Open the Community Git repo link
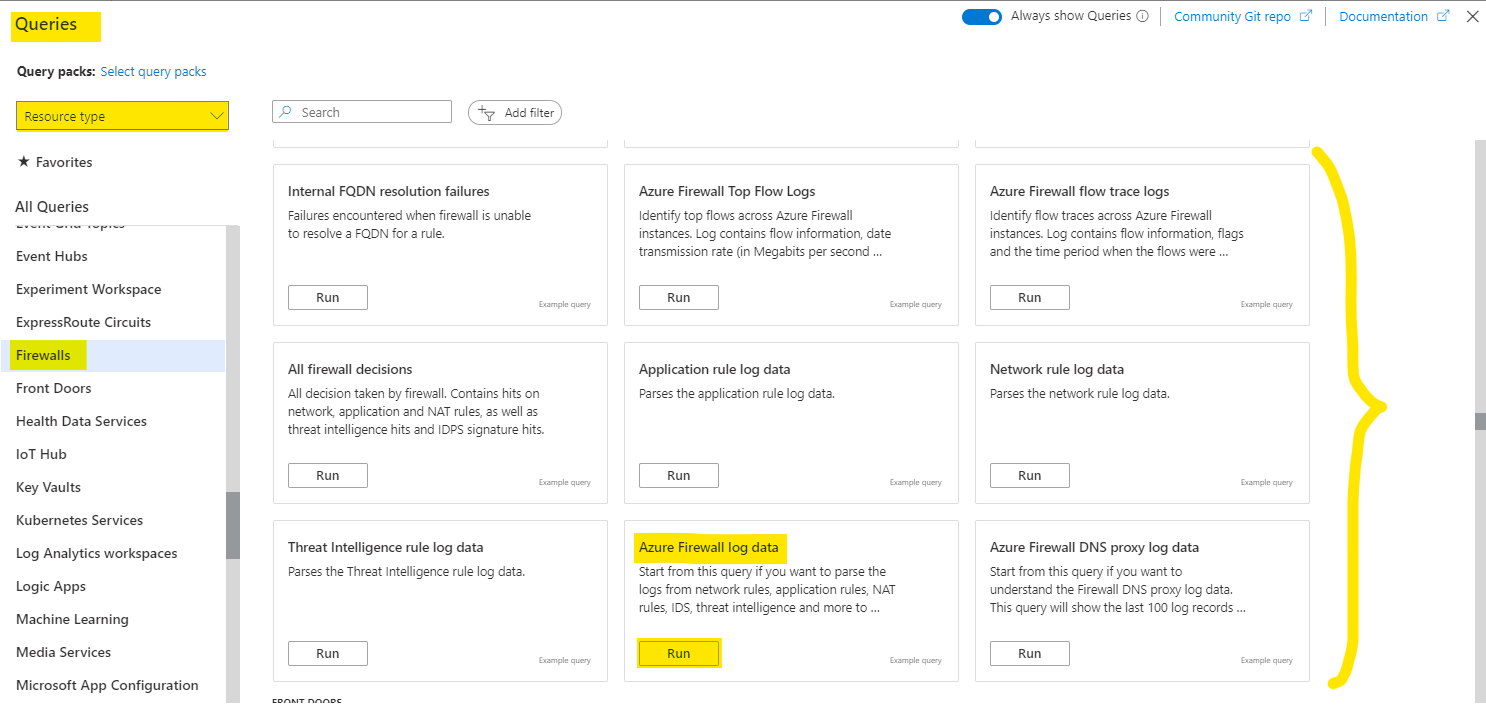 click(1232, 17)
